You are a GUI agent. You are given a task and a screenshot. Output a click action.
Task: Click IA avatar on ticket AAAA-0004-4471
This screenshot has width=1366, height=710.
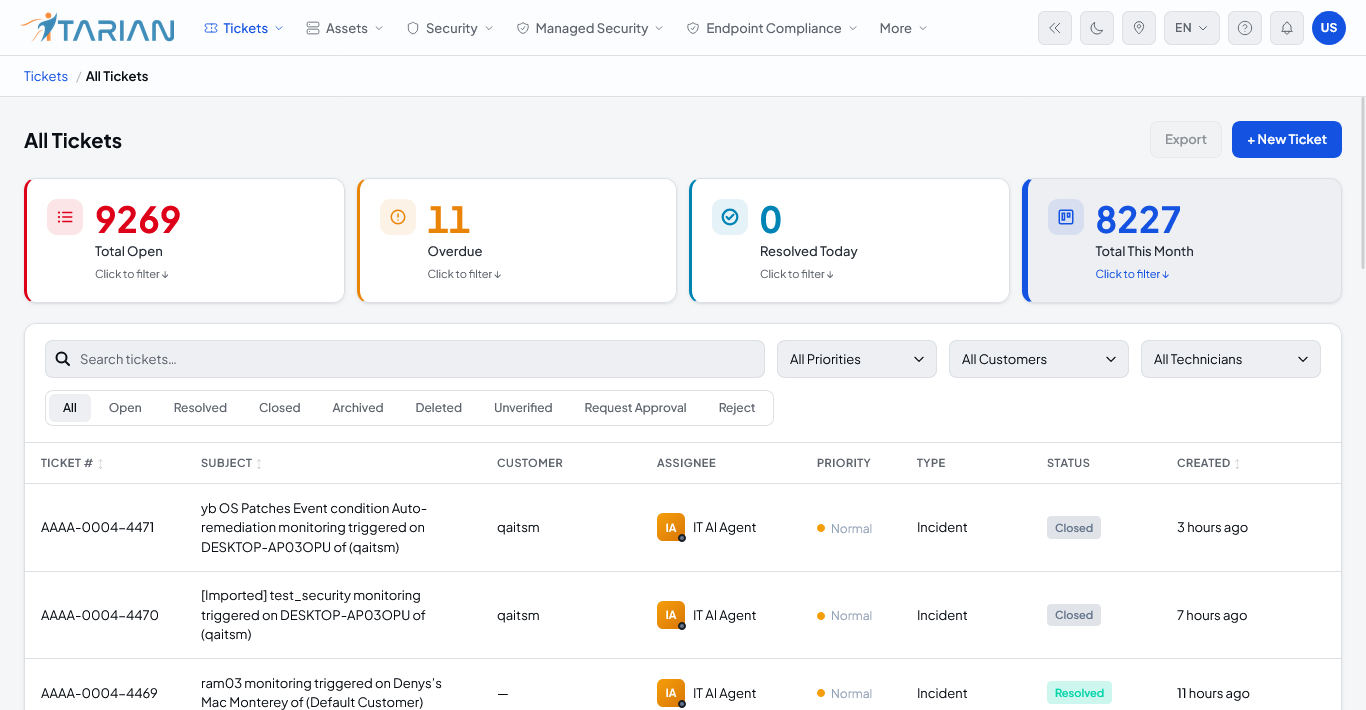point(671,527)
